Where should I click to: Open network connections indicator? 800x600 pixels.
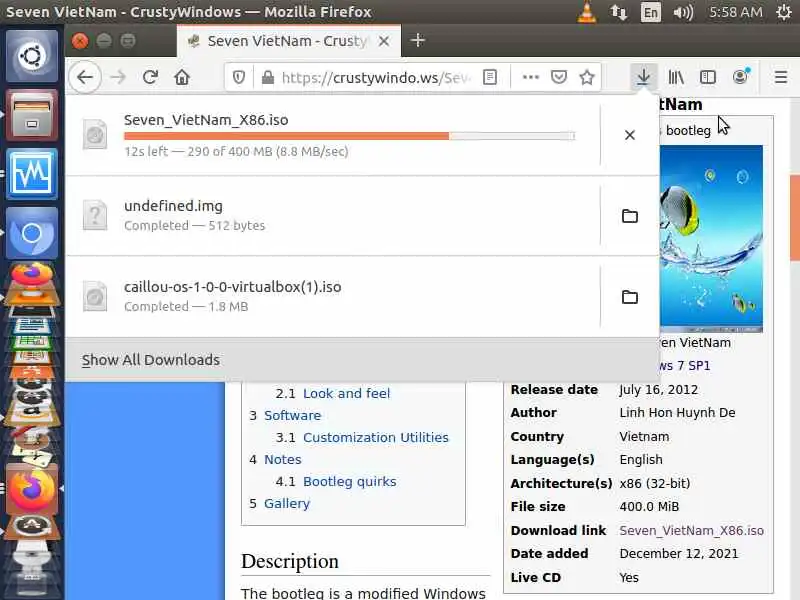click(619, 12)
